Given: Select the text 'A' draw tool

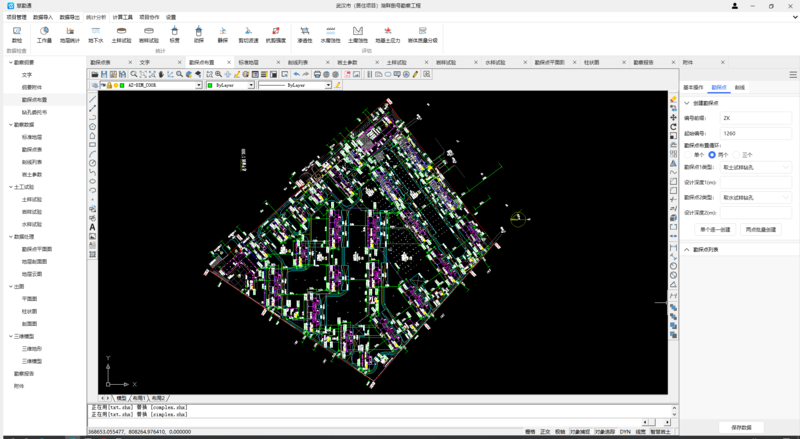Looking at the screenshot, I should tap(92, 227).
